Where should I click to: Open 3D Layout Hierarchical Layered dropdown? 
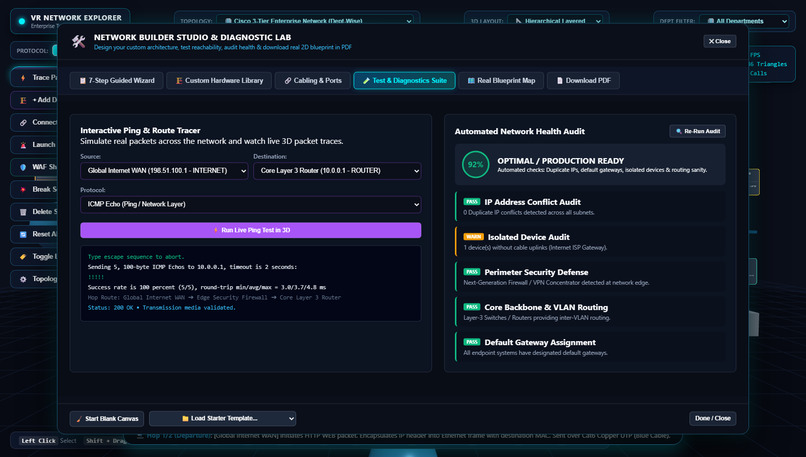[556, 21]
